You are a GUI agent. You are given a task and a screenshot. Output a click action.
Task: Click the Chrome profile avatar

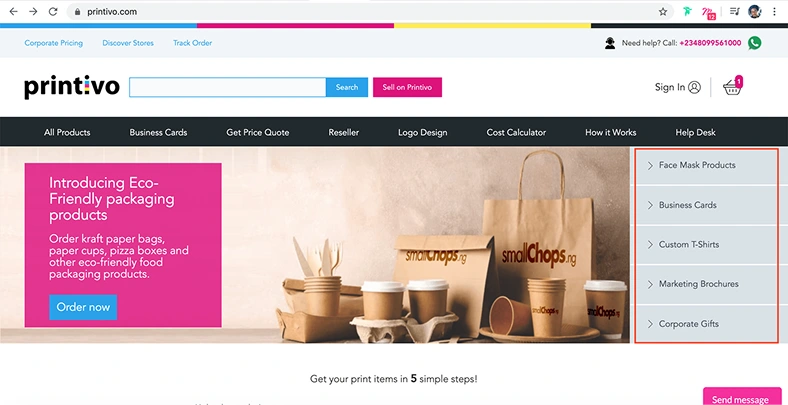(754, 12)
